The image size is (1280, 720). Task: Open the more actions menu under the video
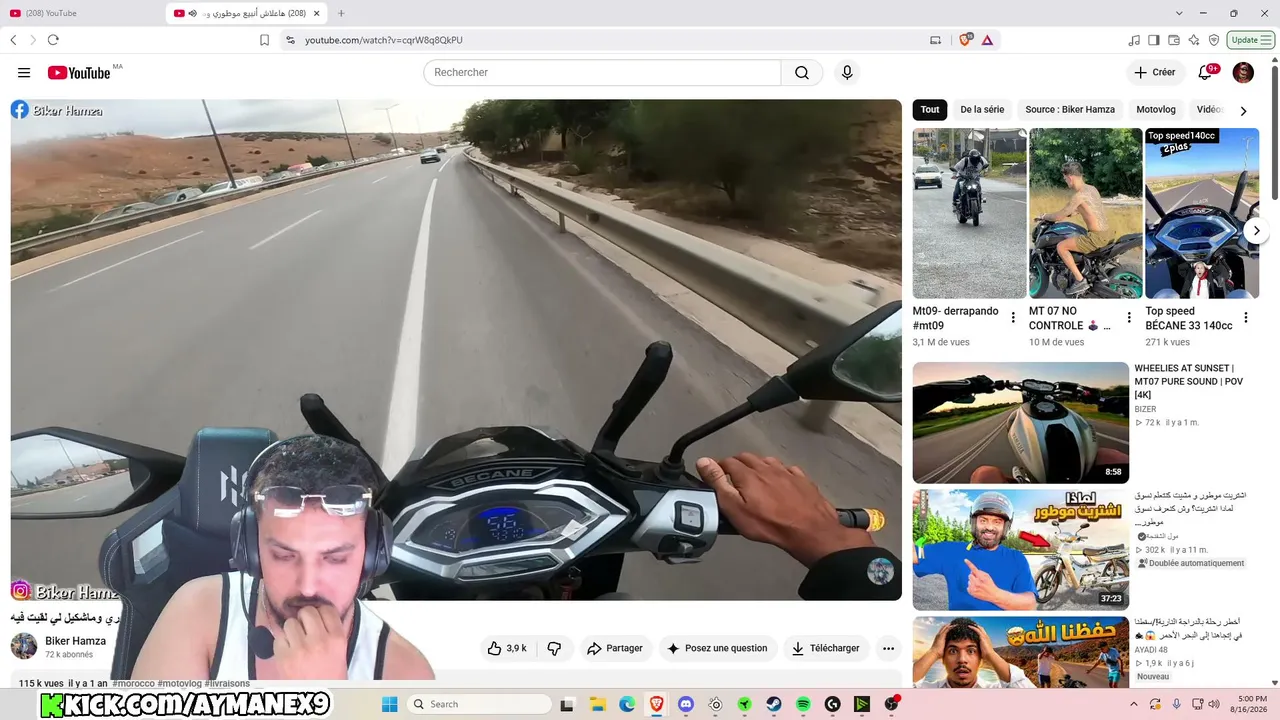click(x=888, y=648)
